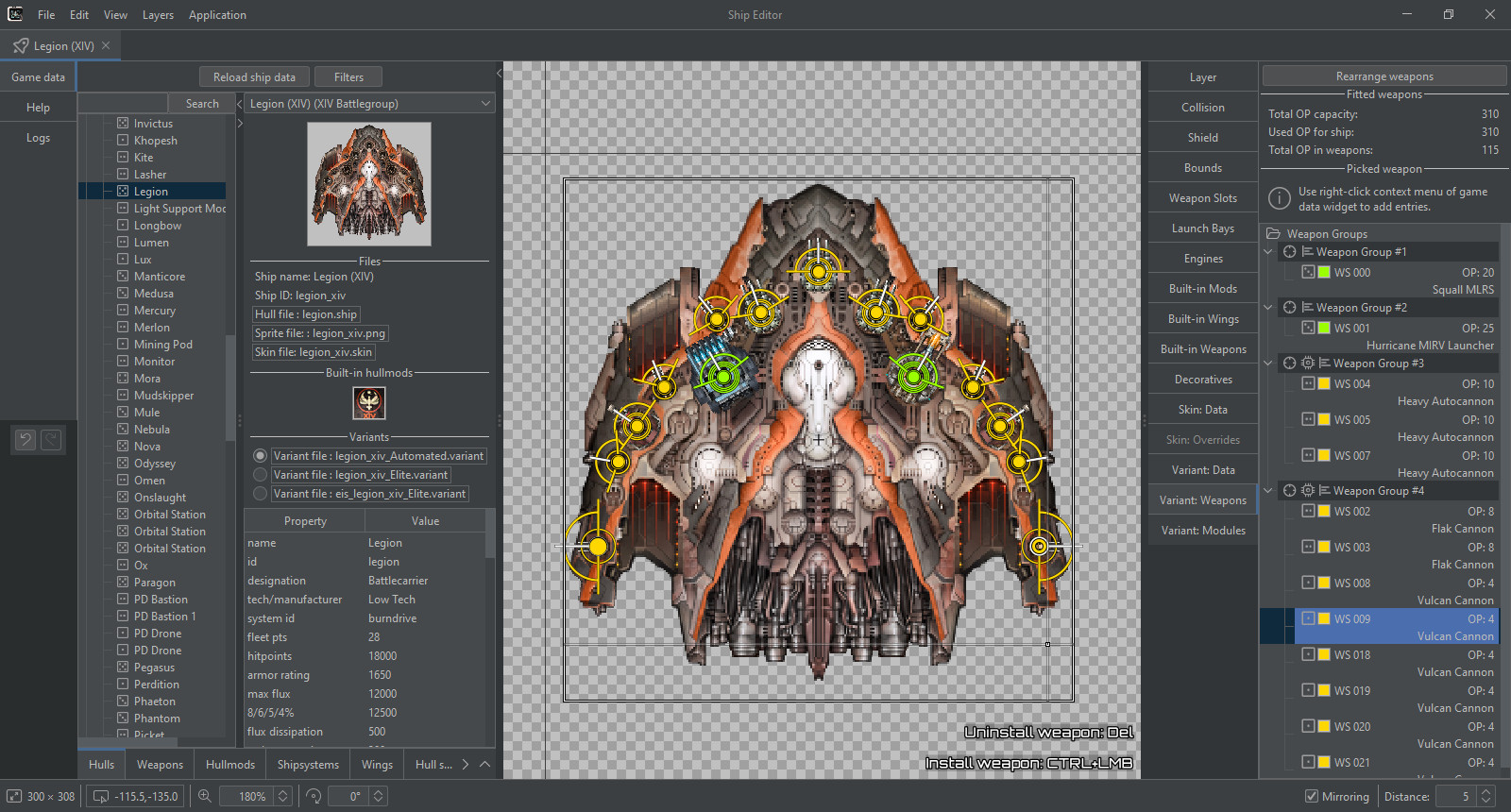Click the Filters button
This screenshot has height=812, width=1511.
point(348,76)
